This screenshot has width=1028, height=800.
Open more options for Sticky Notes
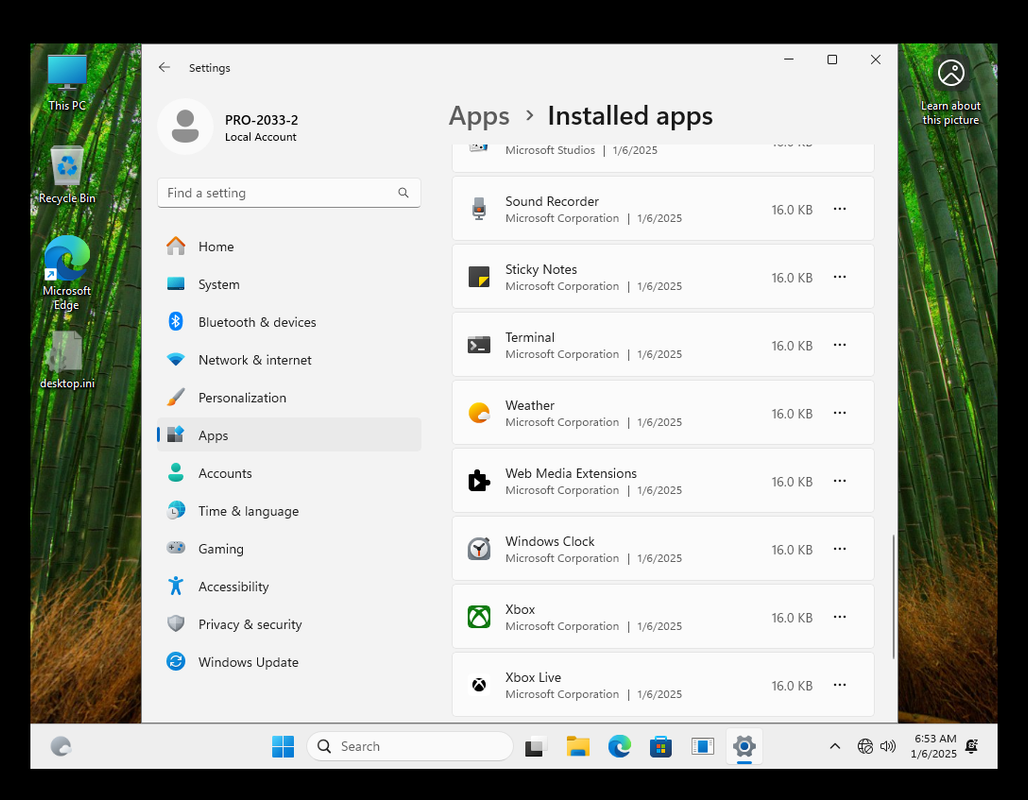tap(840, 277)
